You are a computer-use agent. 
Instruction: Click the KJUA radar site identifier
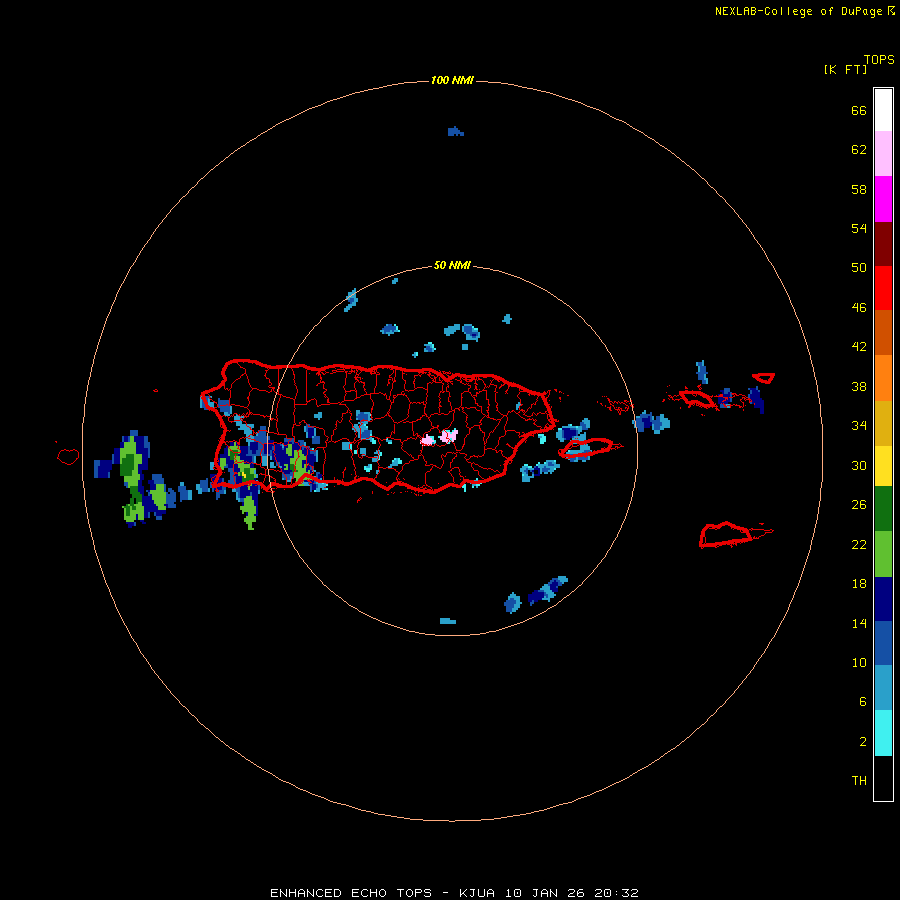[476, 893]
